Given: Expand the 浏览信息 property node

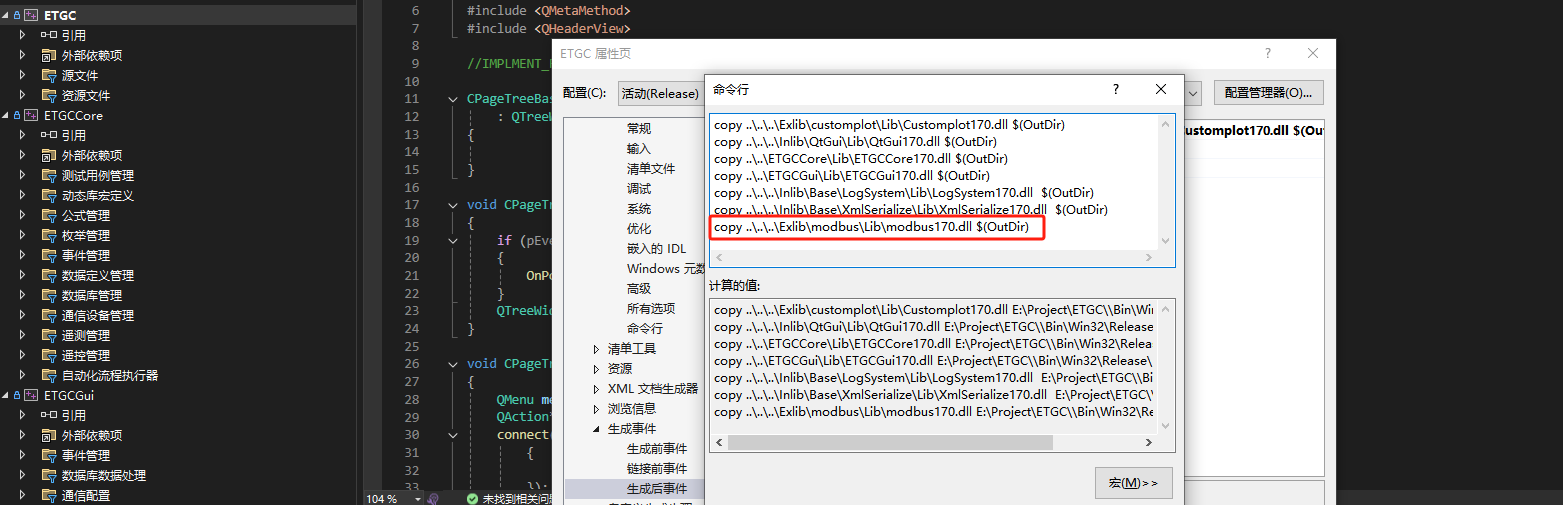Looking at the screenshot, I should pyautogui.click(x=597, y=409).
